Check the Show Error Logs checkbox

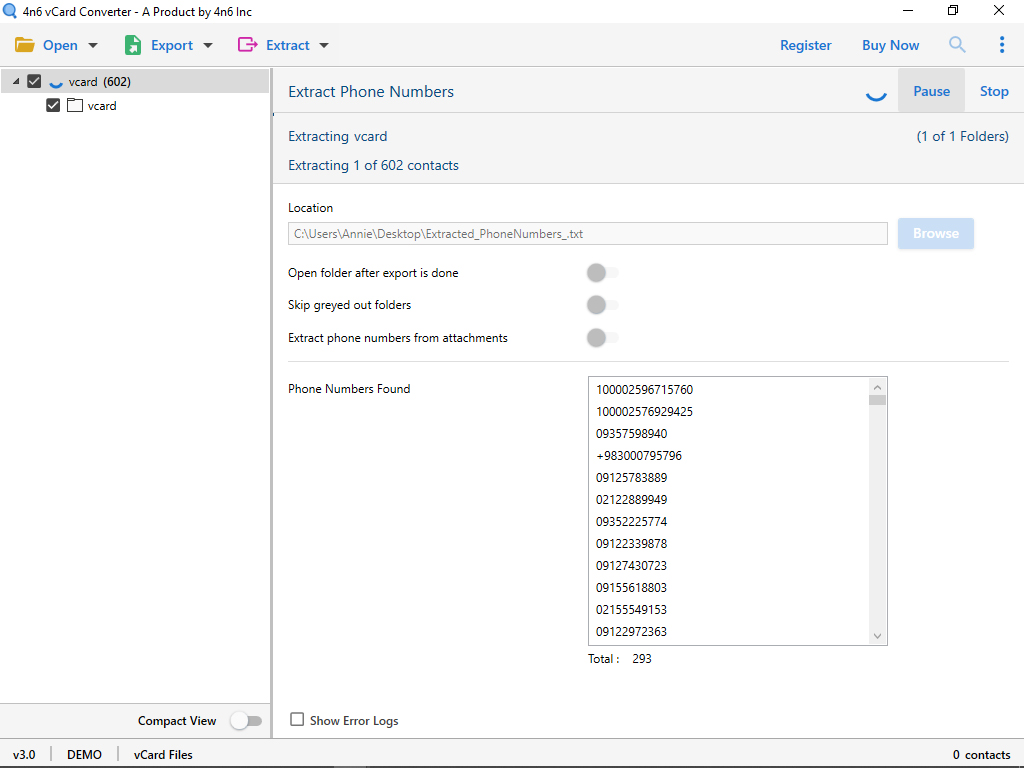[297, 719]
